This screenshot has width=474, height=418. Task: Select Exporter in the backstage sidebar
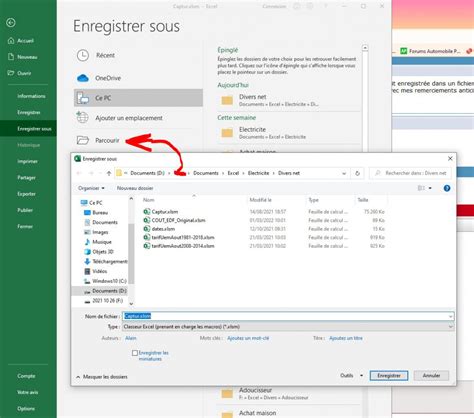coord(26,194)
